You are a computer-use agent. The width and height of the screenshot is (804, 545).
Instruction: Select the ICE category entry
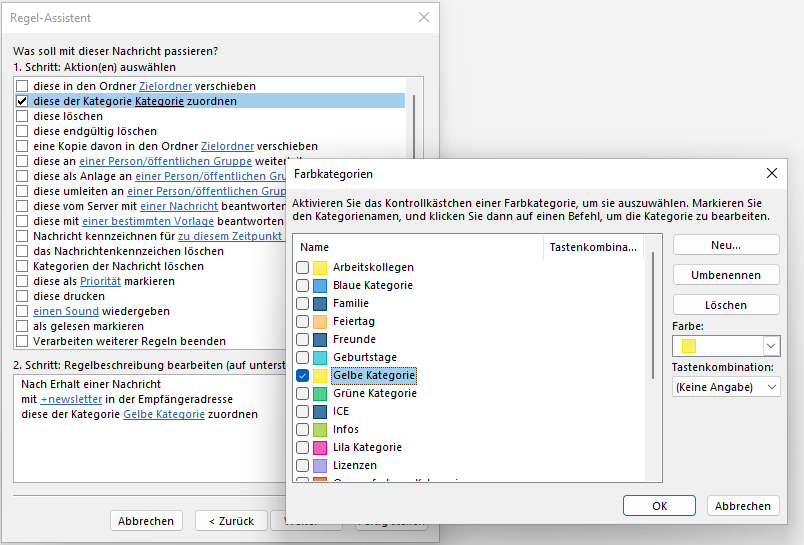tap(343, 412)
